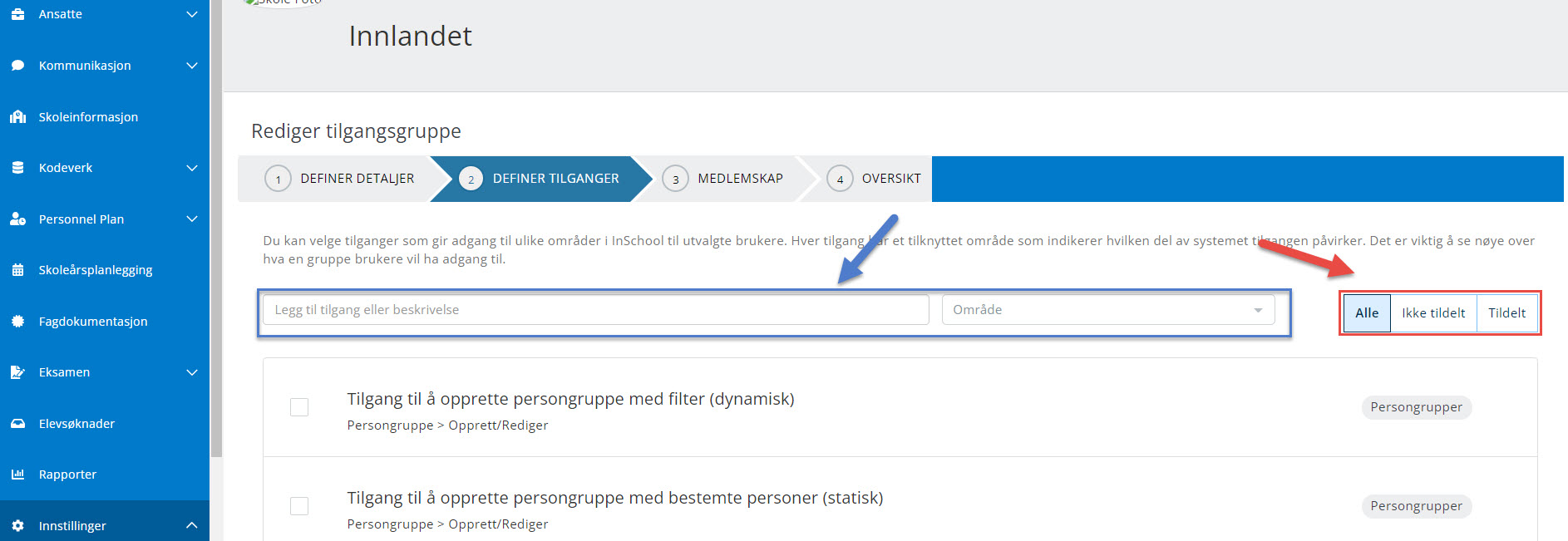The height and width of the screenshot is (541, 1568).
Task: Click the 'Tilgang til å opprette persongruppe med filter (dynamisk)' title
Action: click(x=570, y=399)
